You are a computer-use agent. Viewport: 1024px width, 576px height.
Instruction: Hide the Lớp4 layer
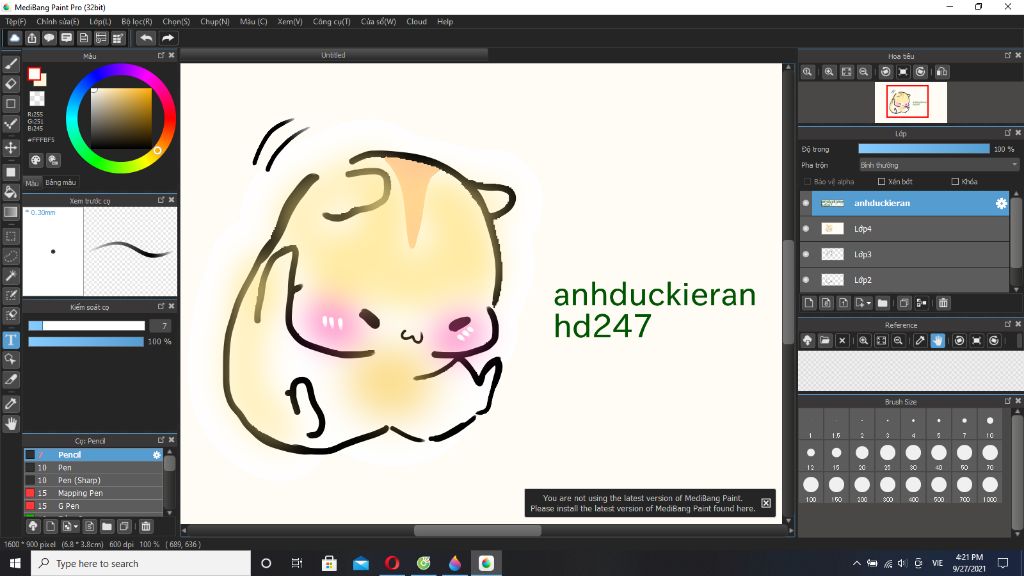[x=806, y=229]
